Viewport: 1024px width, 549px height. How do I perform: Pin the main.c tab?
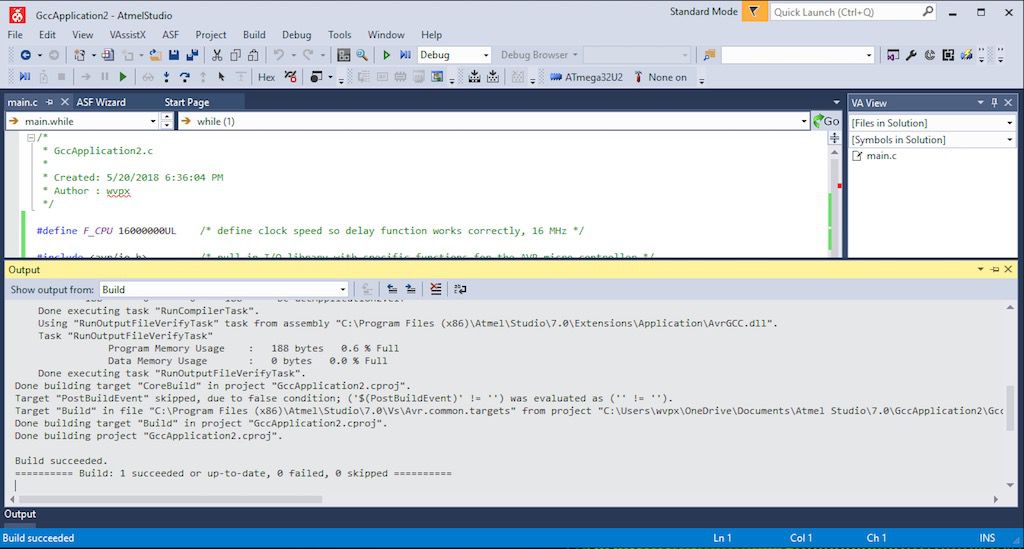pyautogui.click(x=49, y=102)
